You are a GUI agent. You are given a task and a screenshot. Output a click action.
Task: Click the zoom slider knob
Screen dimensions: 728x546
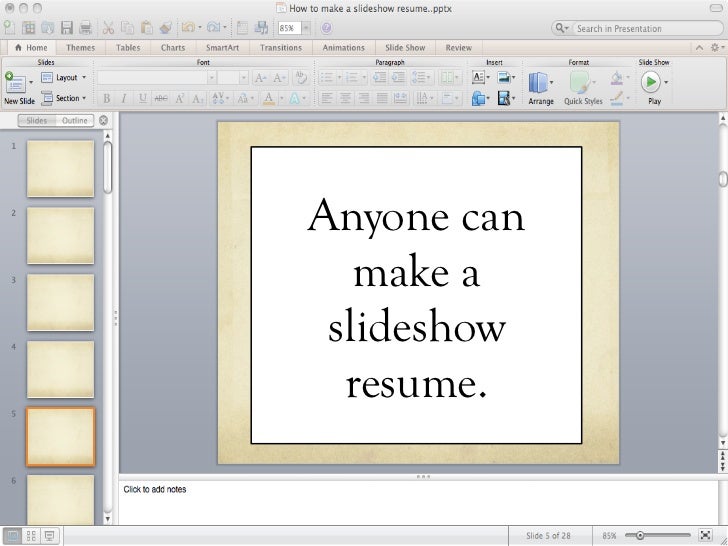point(640,536)
